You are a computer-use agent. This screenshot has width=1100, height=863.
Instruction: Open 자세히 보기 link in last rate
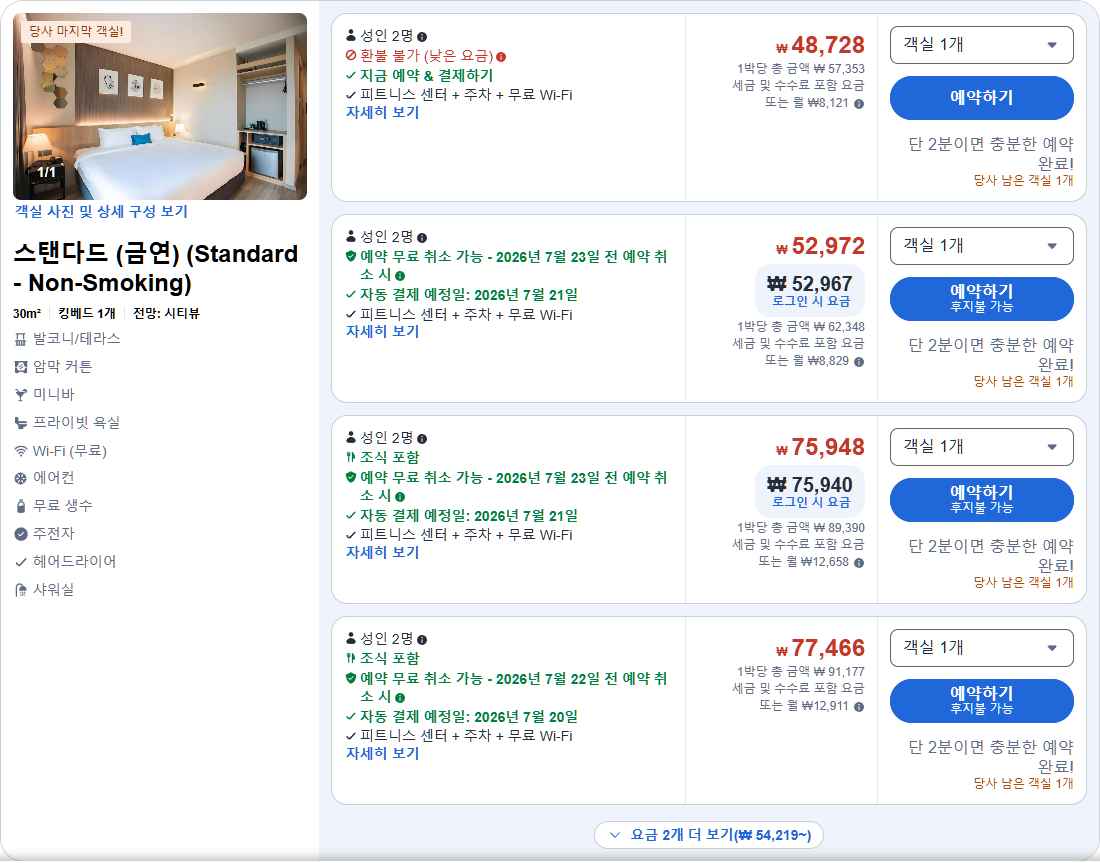[x=382, y=753]
